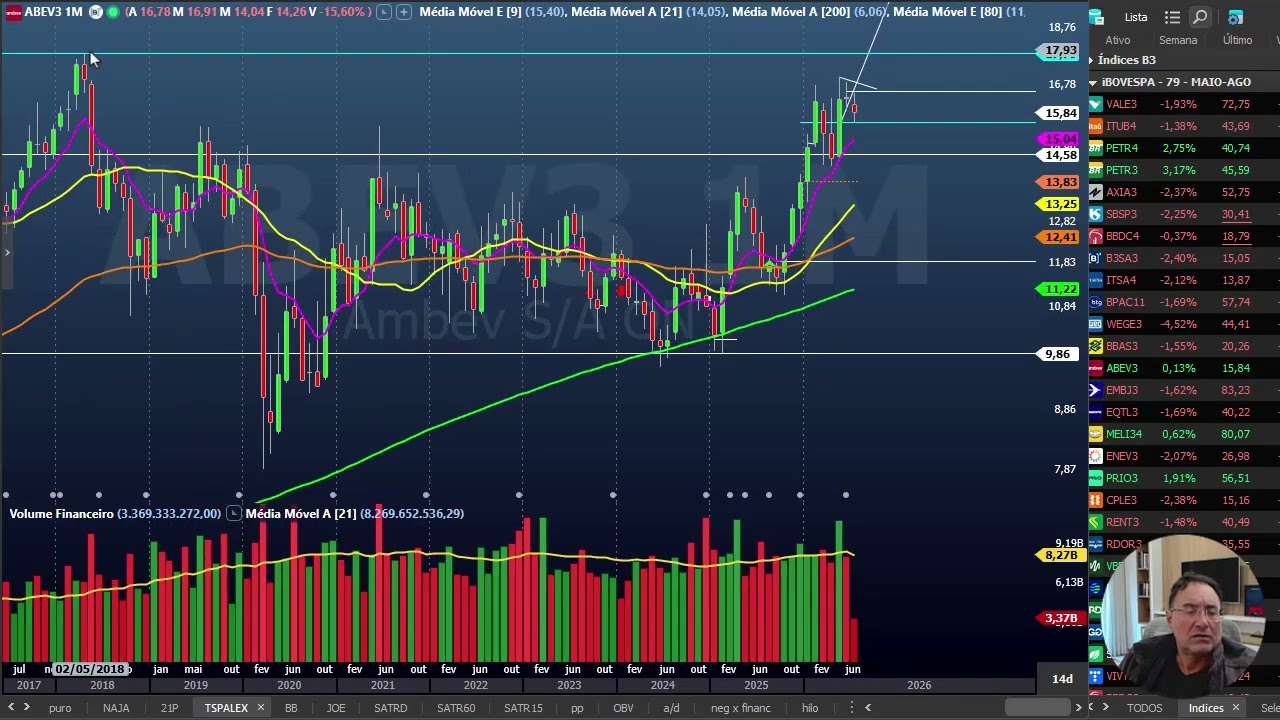Screen dimensions: 1280x720
Task: Click the 9,86 price level label
Action: tap(1057, 354)
